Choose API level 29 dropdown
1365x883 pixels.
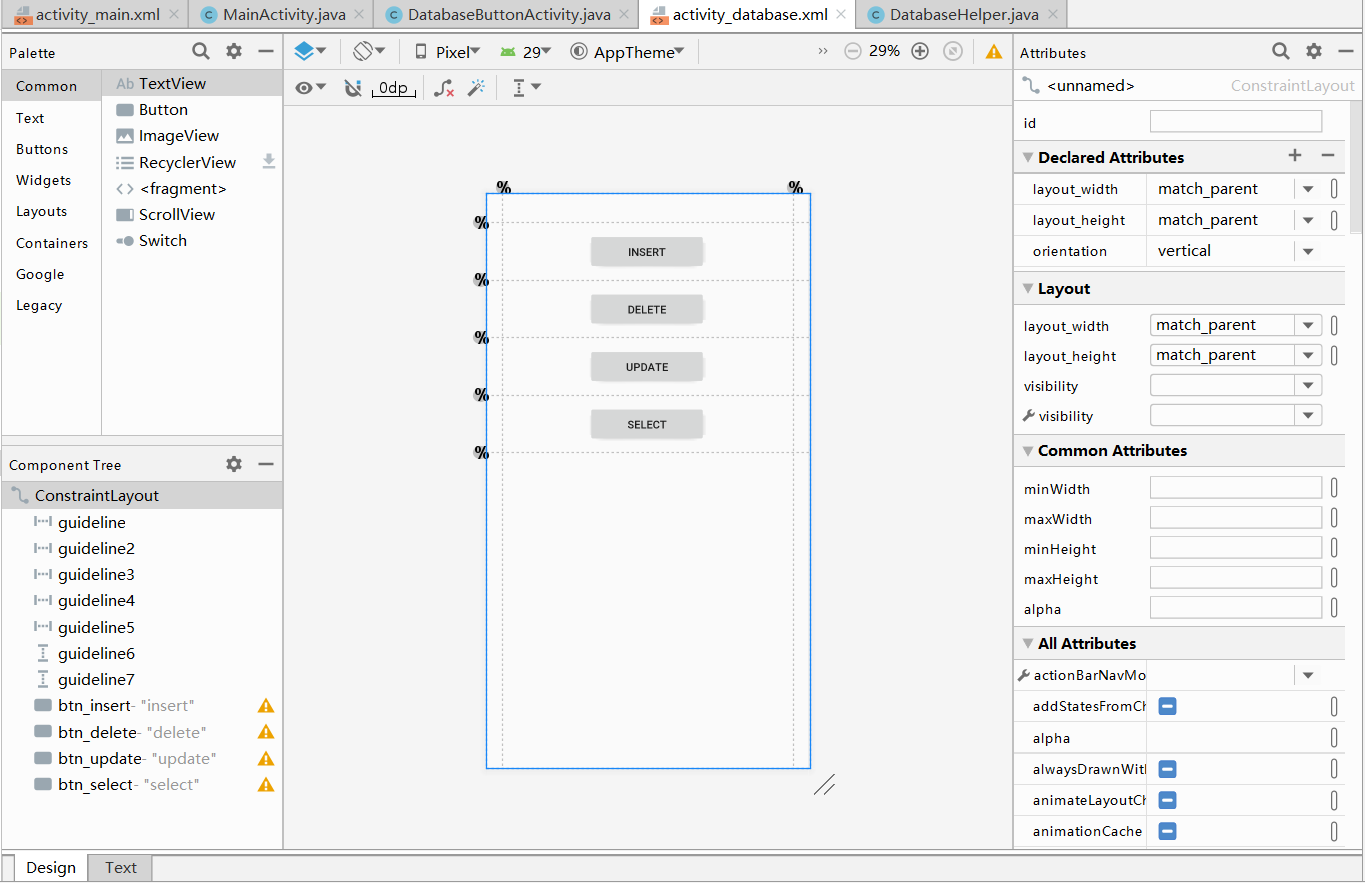coord(526,52)
